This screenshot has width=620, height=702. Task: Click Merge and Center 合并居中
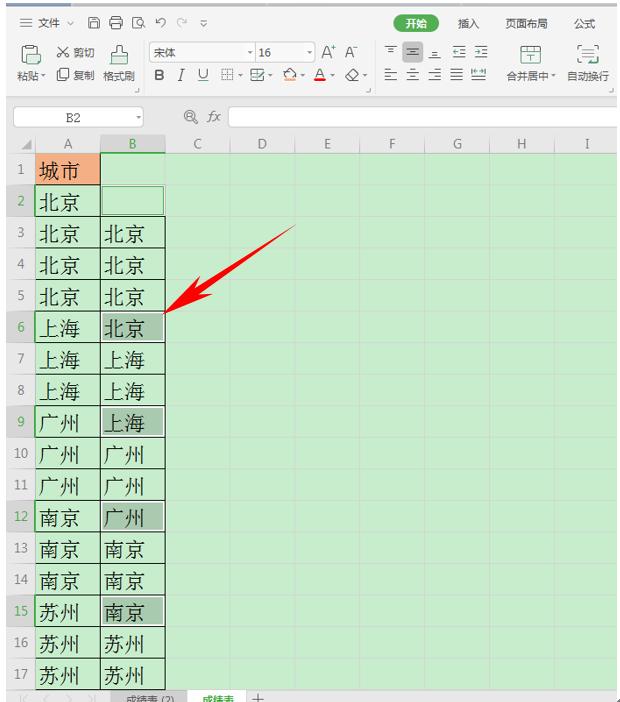(530, 63)
